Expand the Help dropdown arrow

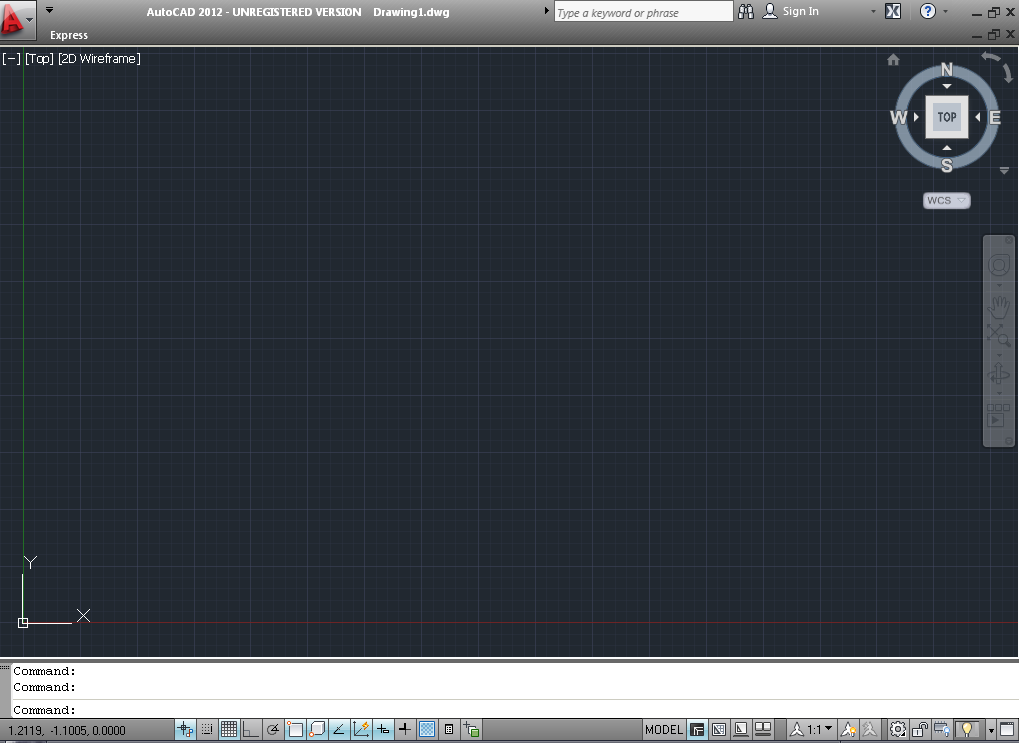[945, 12]
